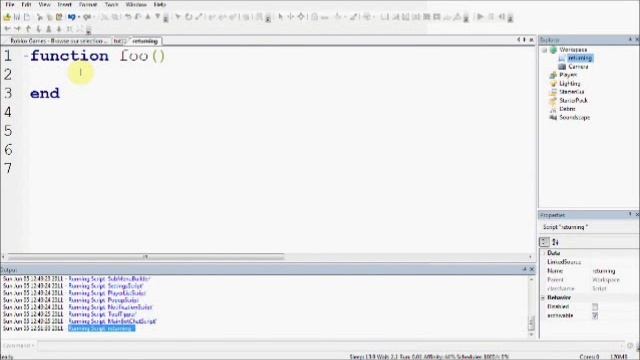Screen dimensions: 640x360
Task: Open the File menu
Action: 10,4
